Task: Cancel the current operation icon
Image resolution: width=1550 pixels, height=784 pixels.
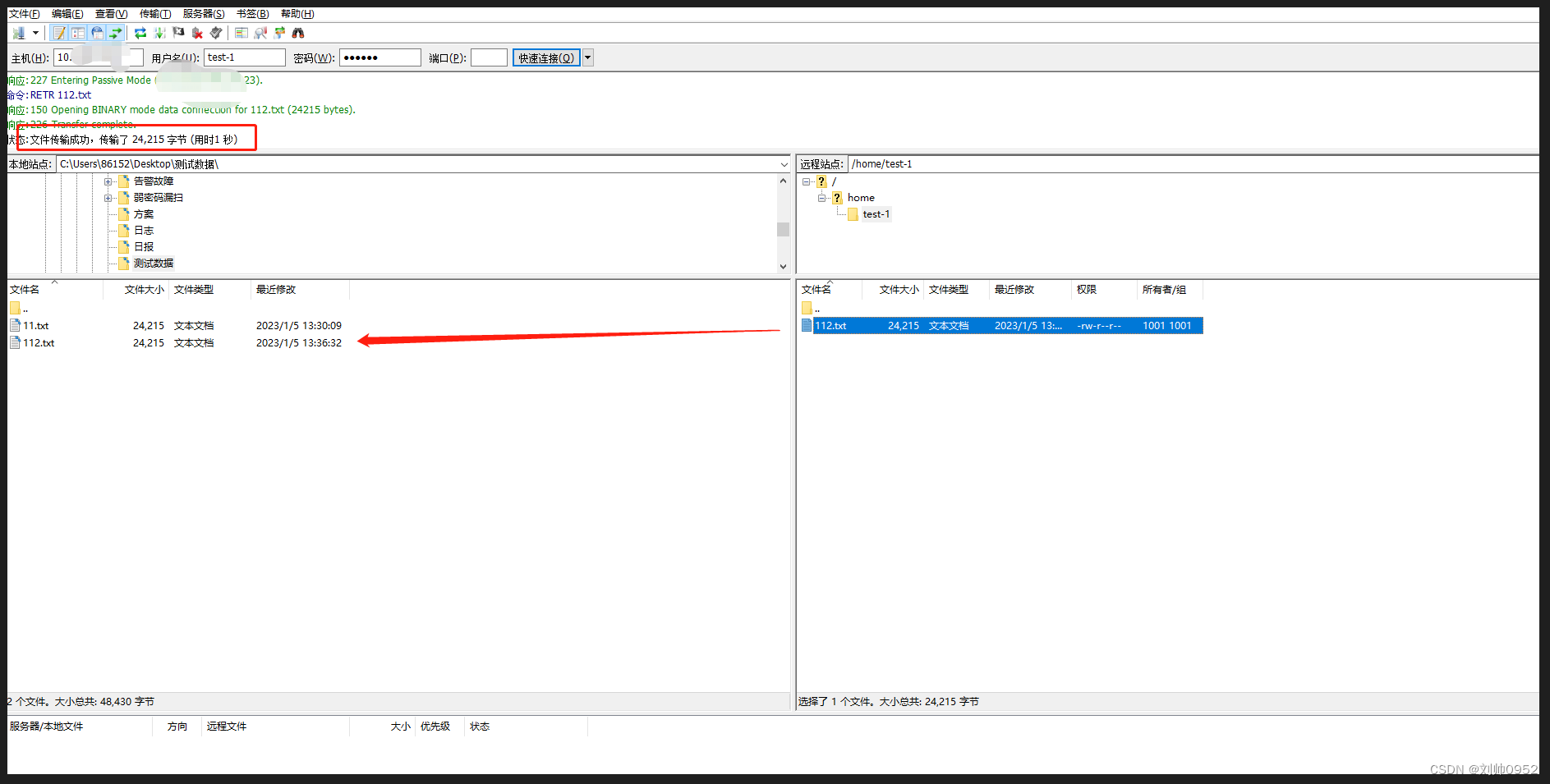Action: (x=178, y=33)
